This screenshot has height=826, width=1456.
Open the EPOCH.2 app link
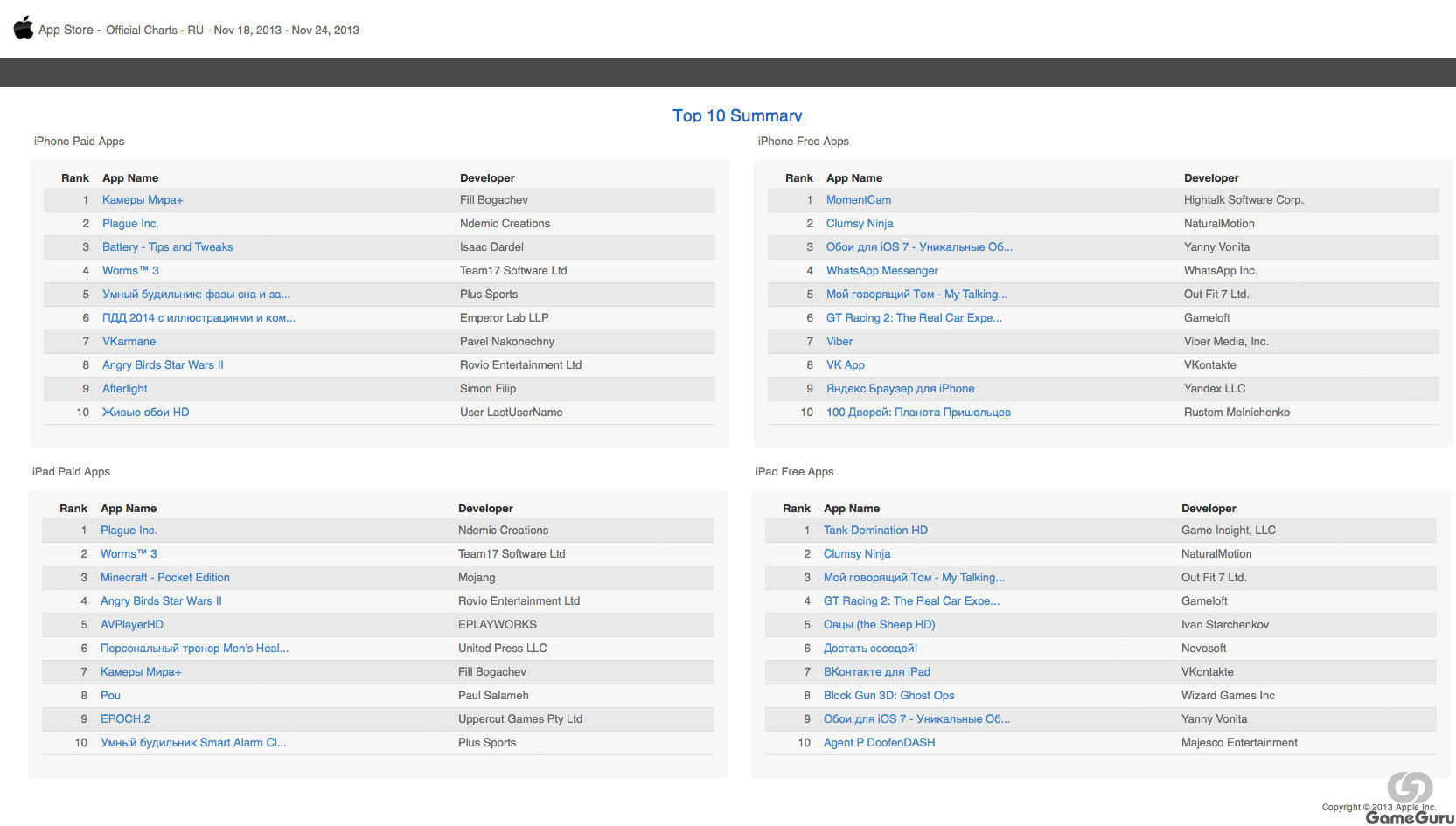(x=125, y=719)
